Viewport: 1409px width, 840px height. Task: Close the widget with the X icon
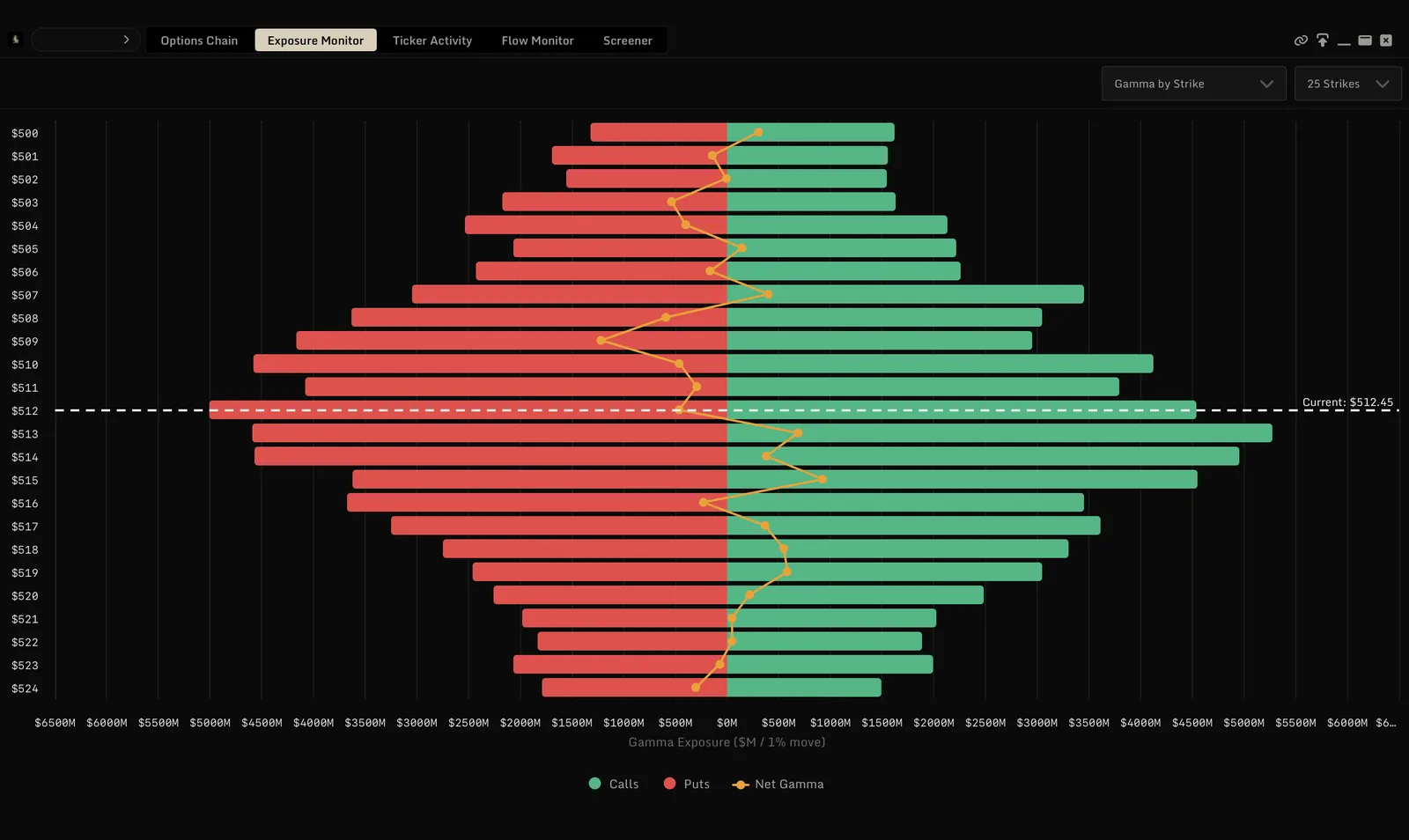1386,41
